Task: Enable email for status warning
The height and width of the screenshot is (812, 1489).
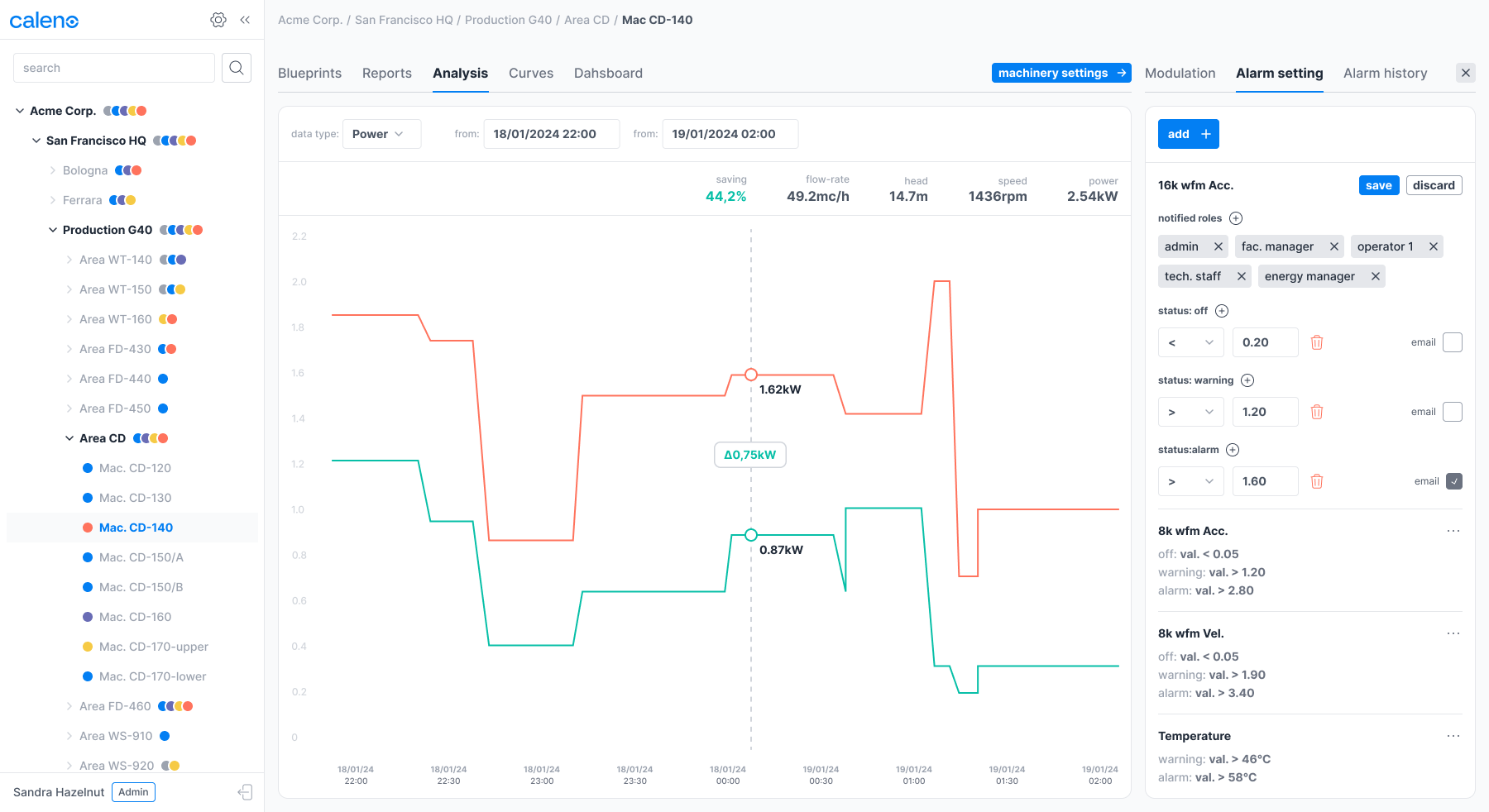Action: (x=1453, y=412)
